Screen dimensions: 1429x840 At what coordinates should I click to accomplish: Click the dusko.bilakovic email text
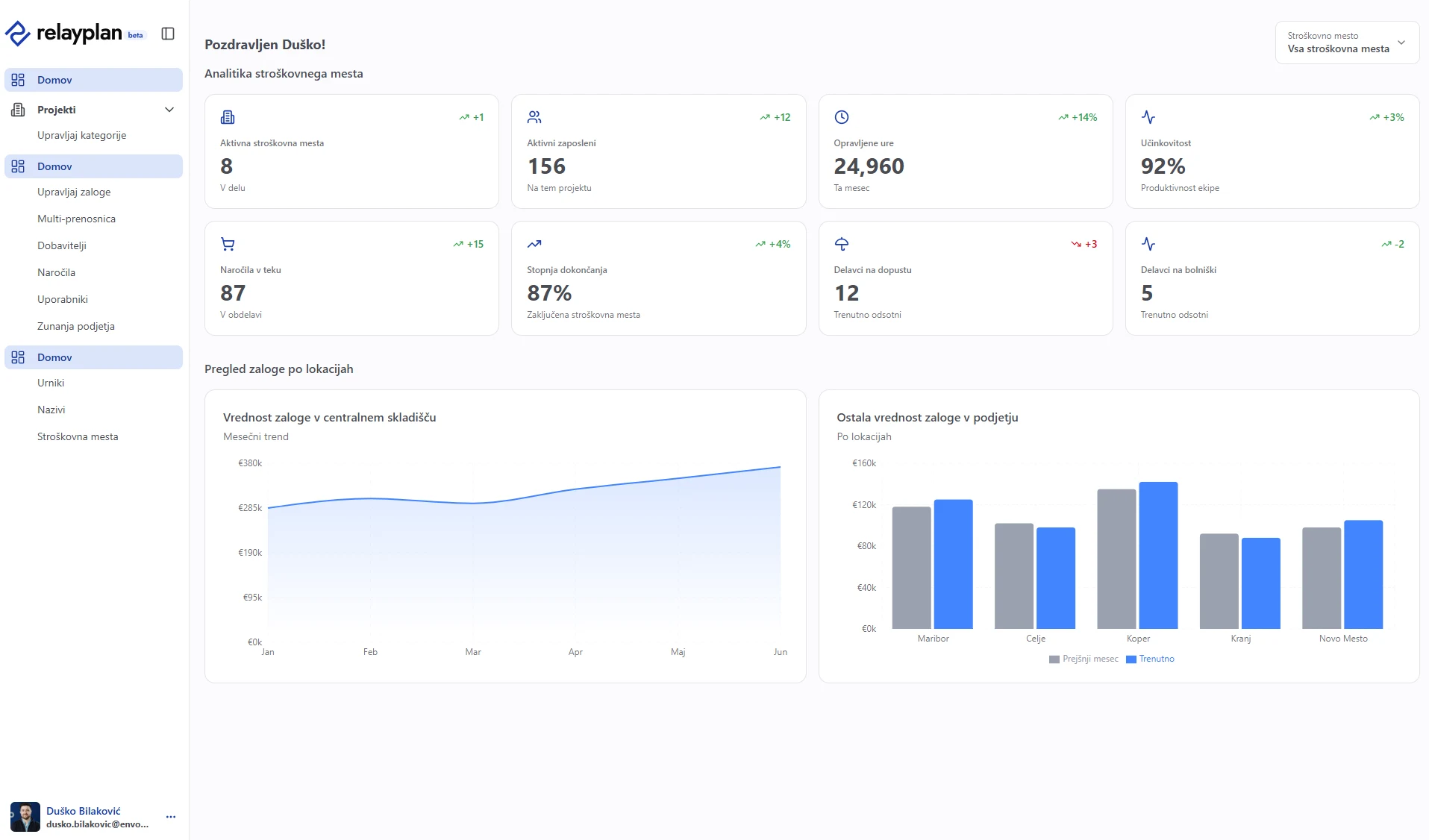click(98, 824)
